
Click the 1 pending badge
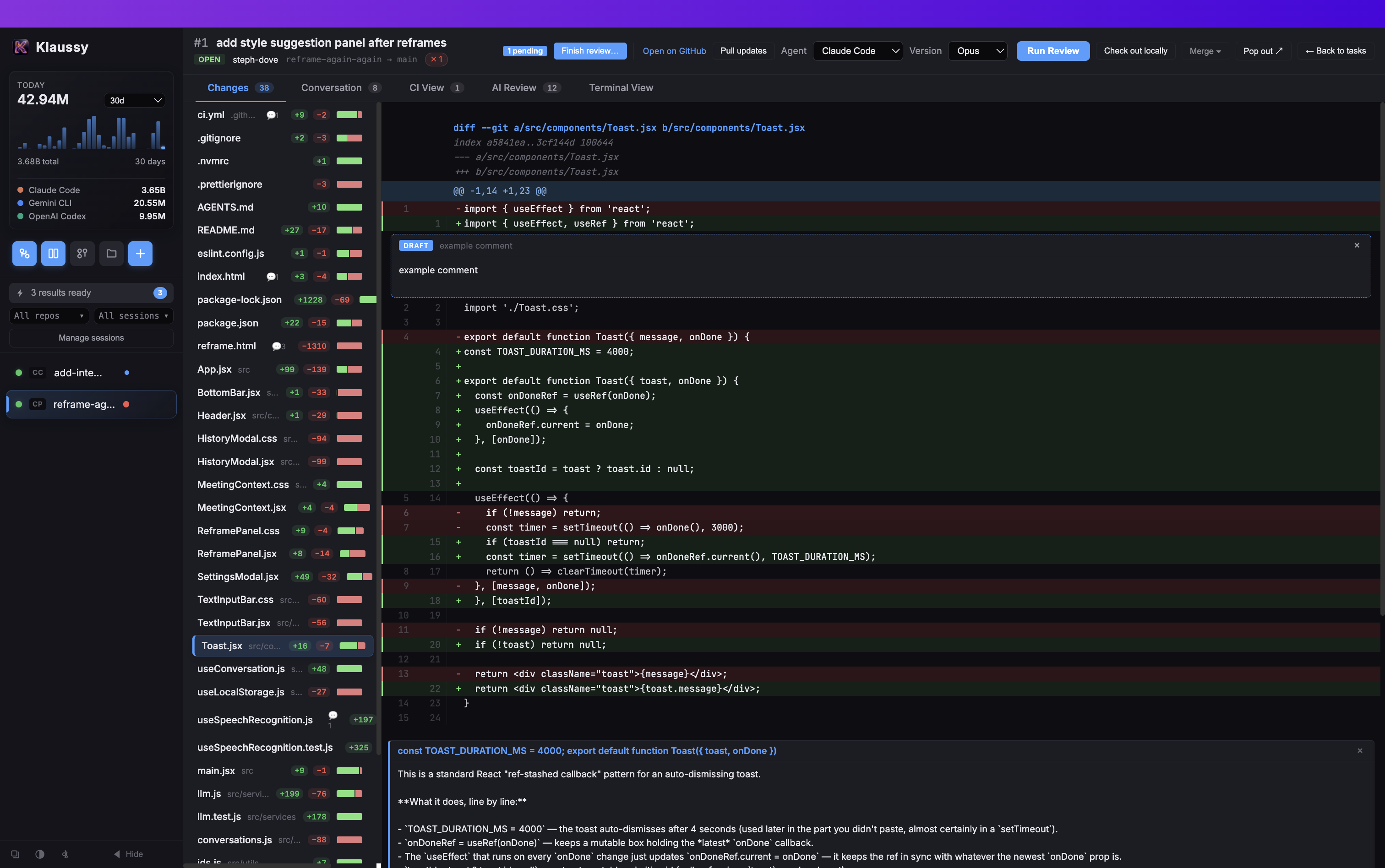(x=525, y=50)
